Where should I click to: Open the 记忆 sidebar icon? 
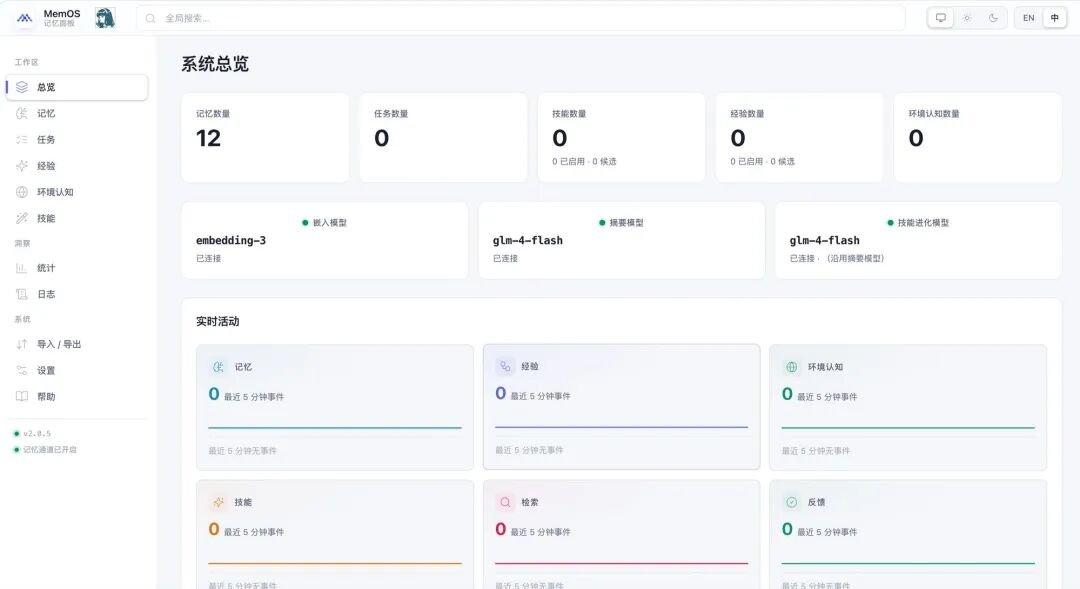(22, 114)
